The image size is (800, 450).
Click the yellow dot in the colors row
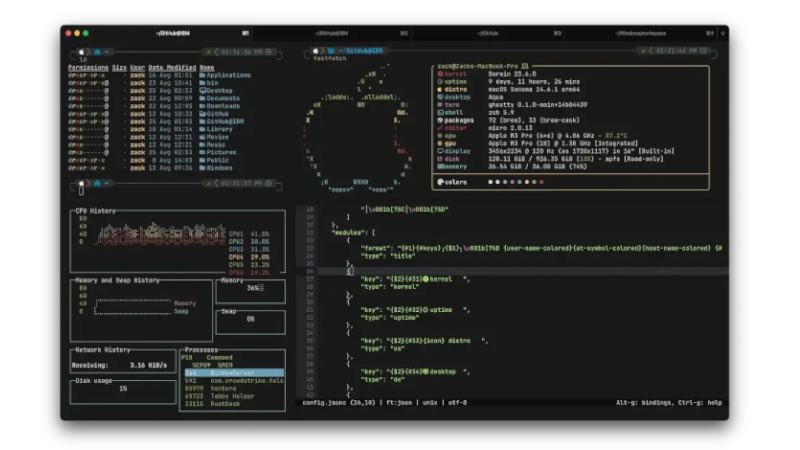coord(527,182)
